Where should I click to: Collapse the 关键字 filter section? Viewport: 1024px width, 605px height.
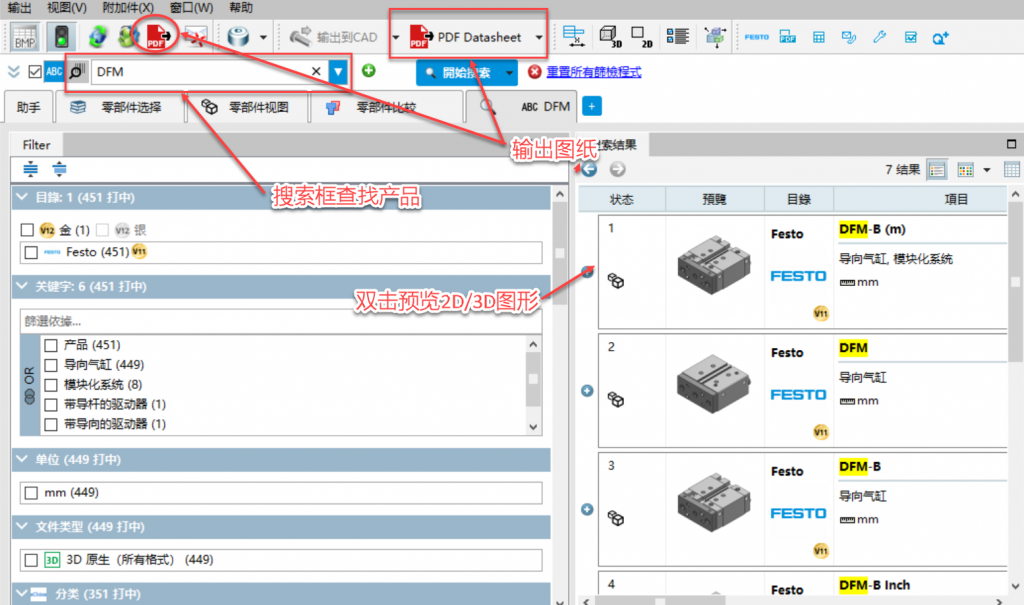(x=22, y=286)
